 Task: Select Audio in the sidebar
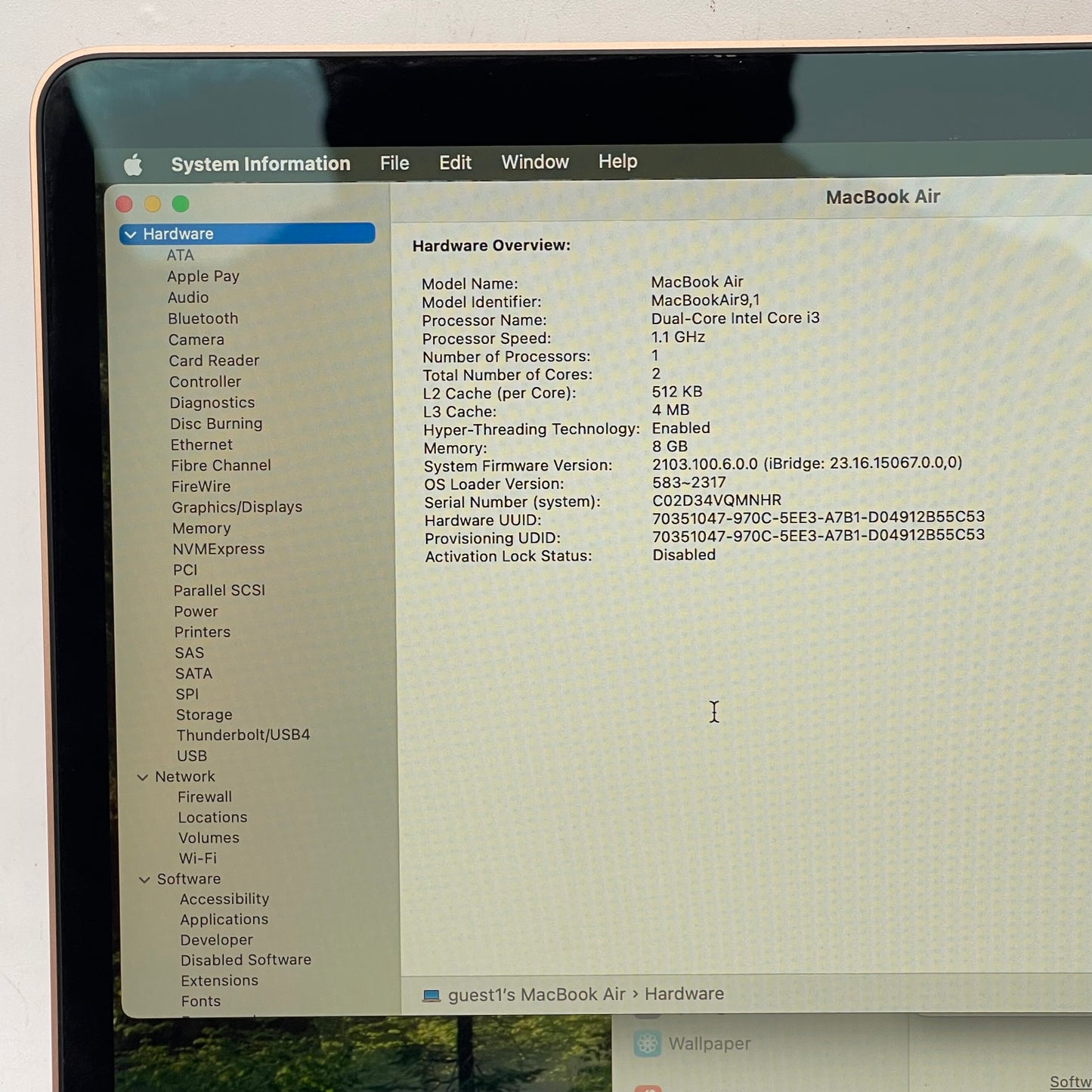[188, 298]
